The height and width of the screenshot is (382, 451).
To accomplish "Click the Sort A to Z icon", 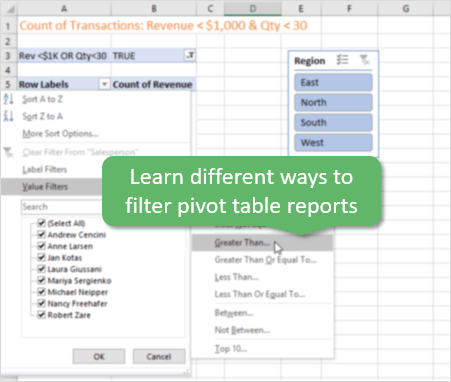I will click(x=8, y=99).
